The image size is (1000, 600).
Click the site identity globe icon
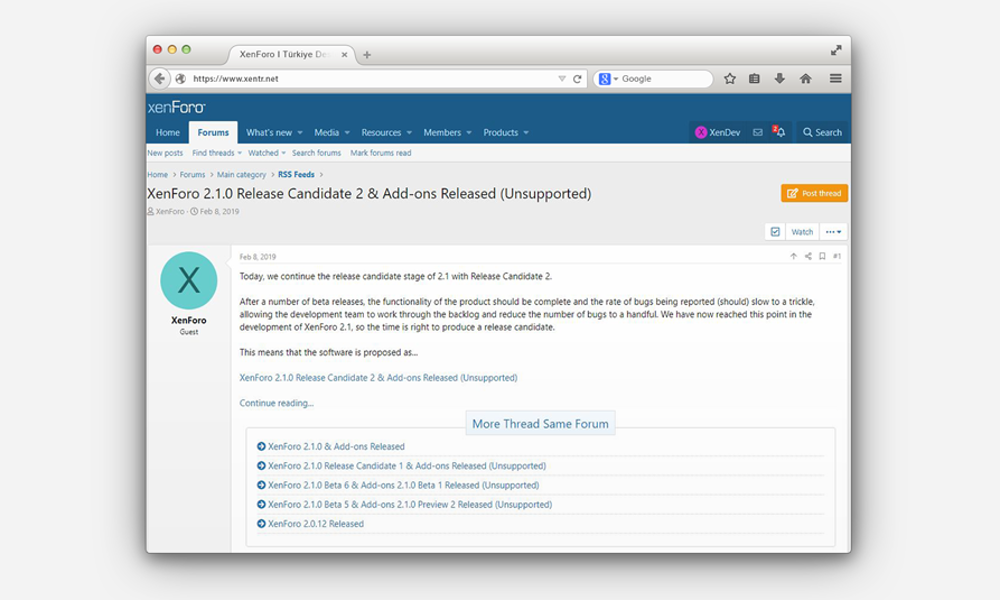click(180, 78)
